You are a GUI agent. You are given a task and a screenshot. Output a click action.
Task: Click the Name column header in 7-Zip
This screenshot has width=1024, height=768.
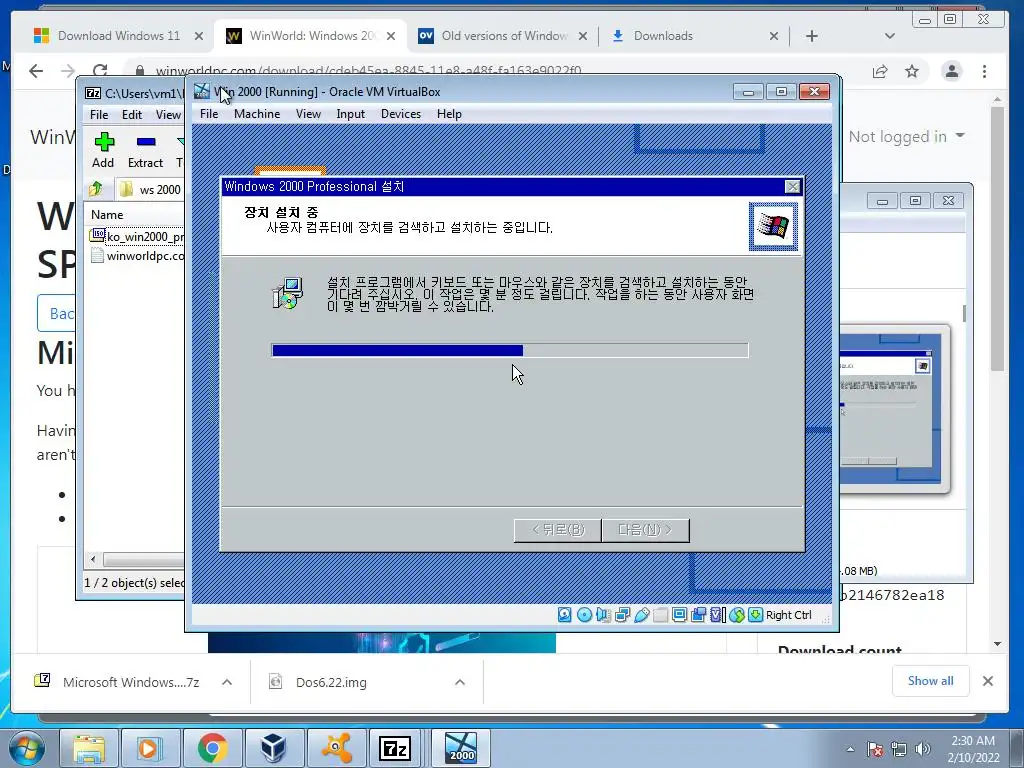pyautogui.click(x=134, y=214)
